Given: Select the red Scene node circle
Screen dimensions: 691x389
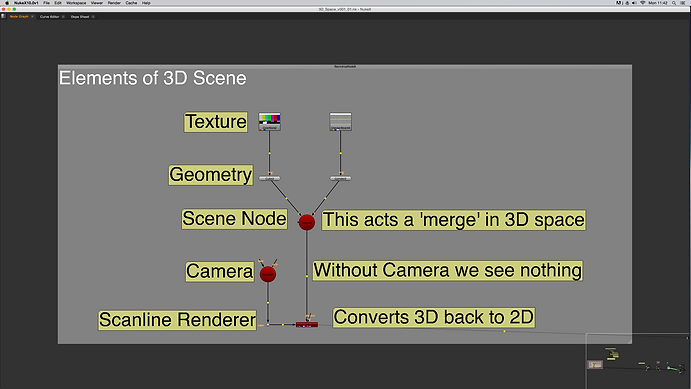Looking at the screenshot, I should point(307,222).
